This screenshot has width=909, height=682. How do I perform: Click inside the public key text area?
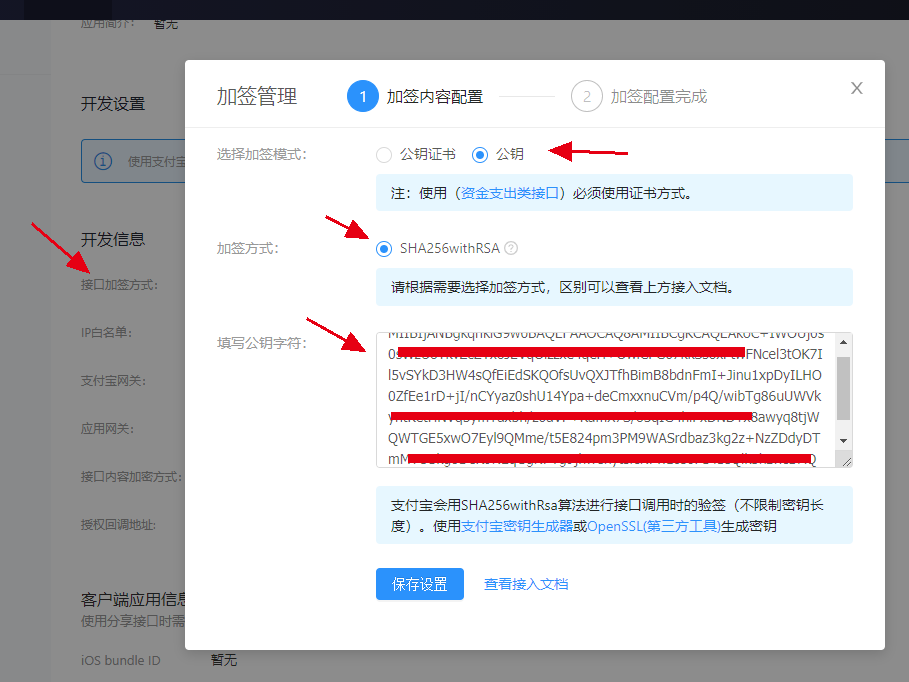pos(606,400)
